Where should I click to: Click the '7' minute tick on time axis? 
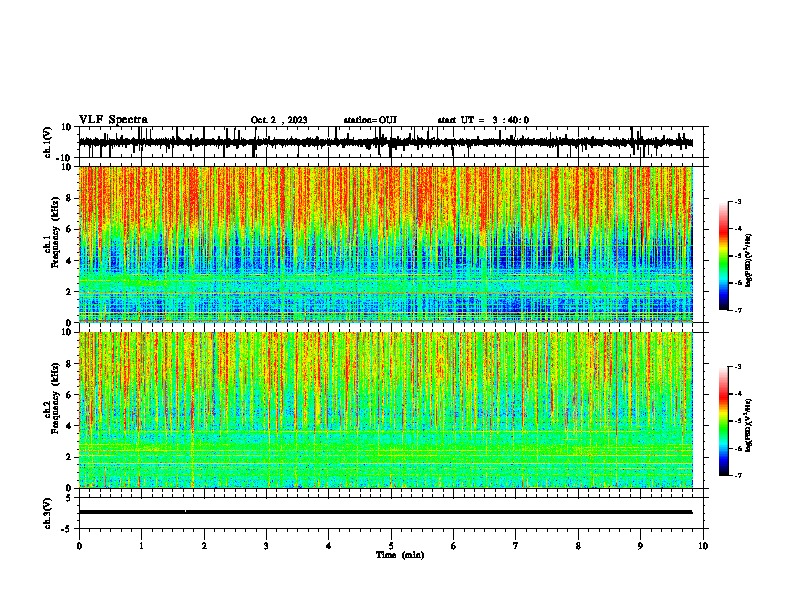[516, 546]
